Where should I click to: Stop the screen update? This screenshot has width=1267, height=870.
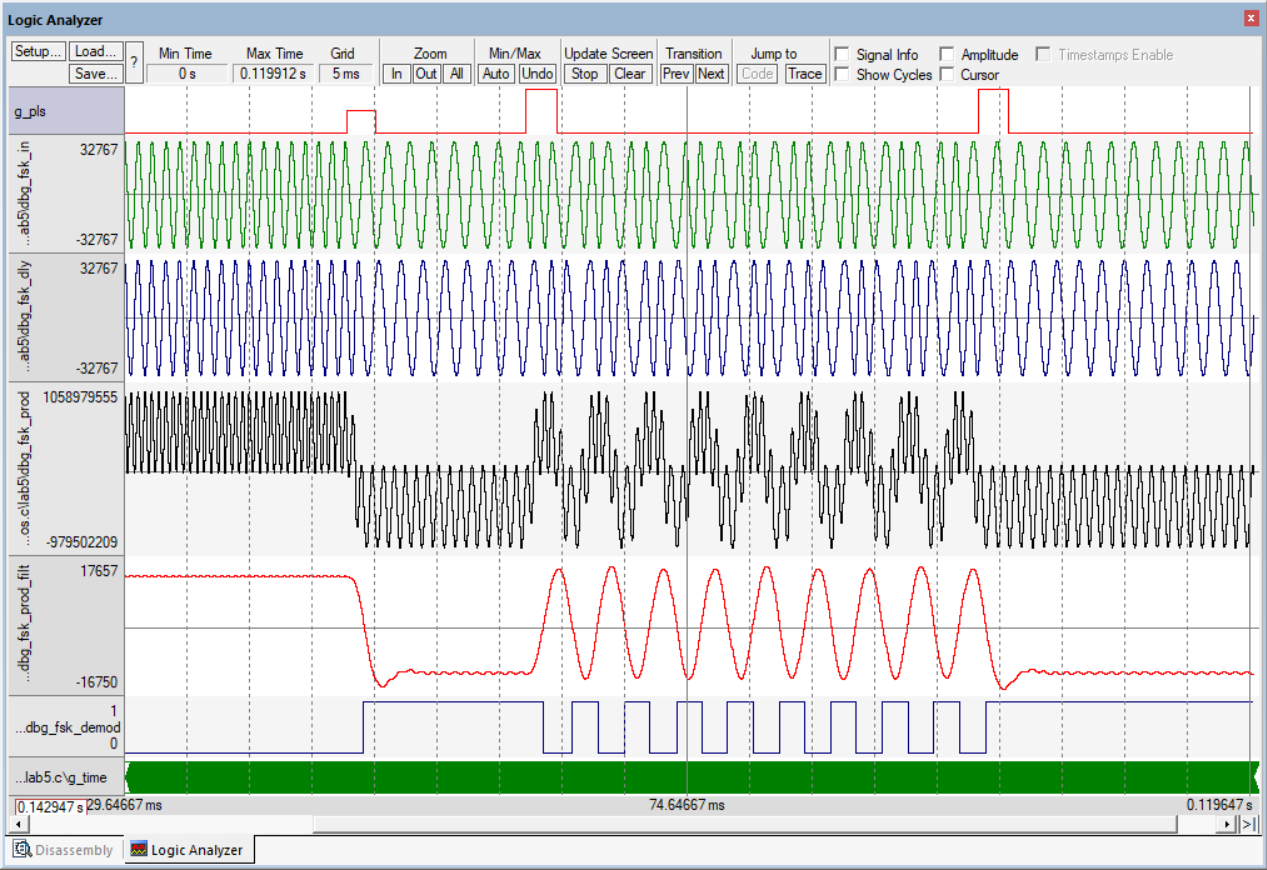585,74
